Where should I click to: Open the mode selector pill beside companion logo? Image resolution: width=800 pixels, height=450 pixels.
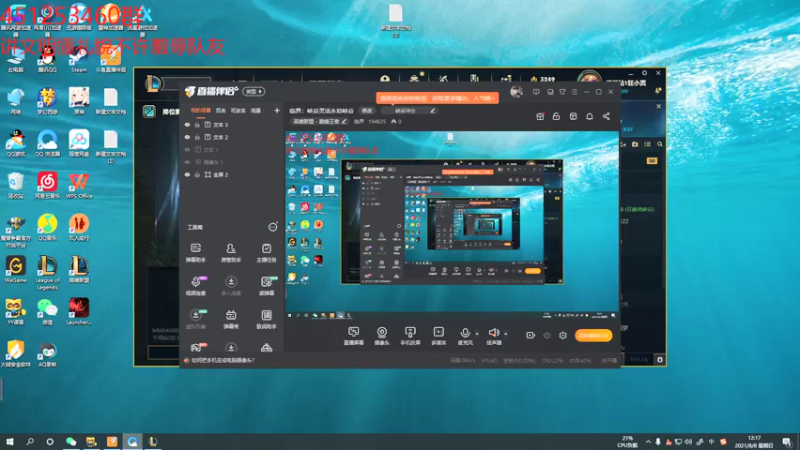point(254,92)
